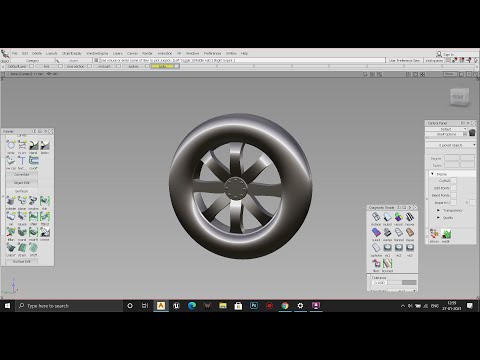480x360 pixels.
Task: Select the surface fillet tool
Action: point(33,217)
